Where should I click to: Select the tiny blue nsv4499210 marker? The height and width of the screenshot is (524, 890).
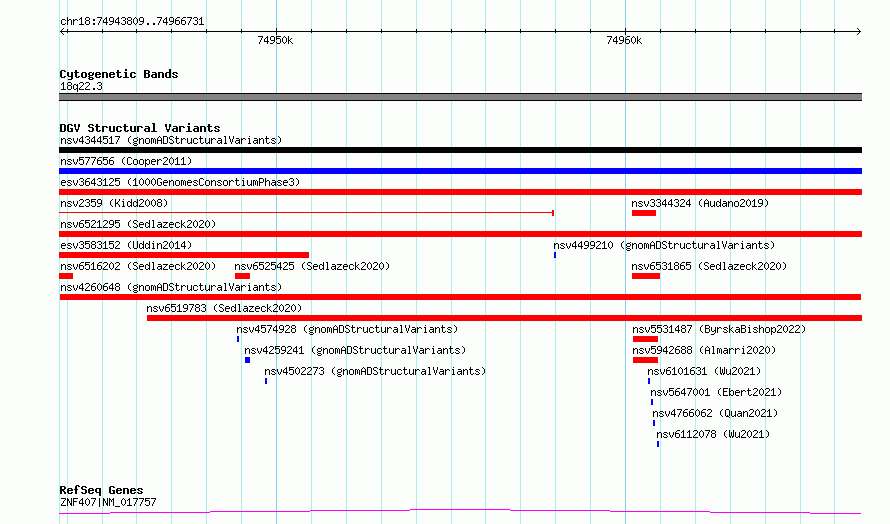pos(555,255)
